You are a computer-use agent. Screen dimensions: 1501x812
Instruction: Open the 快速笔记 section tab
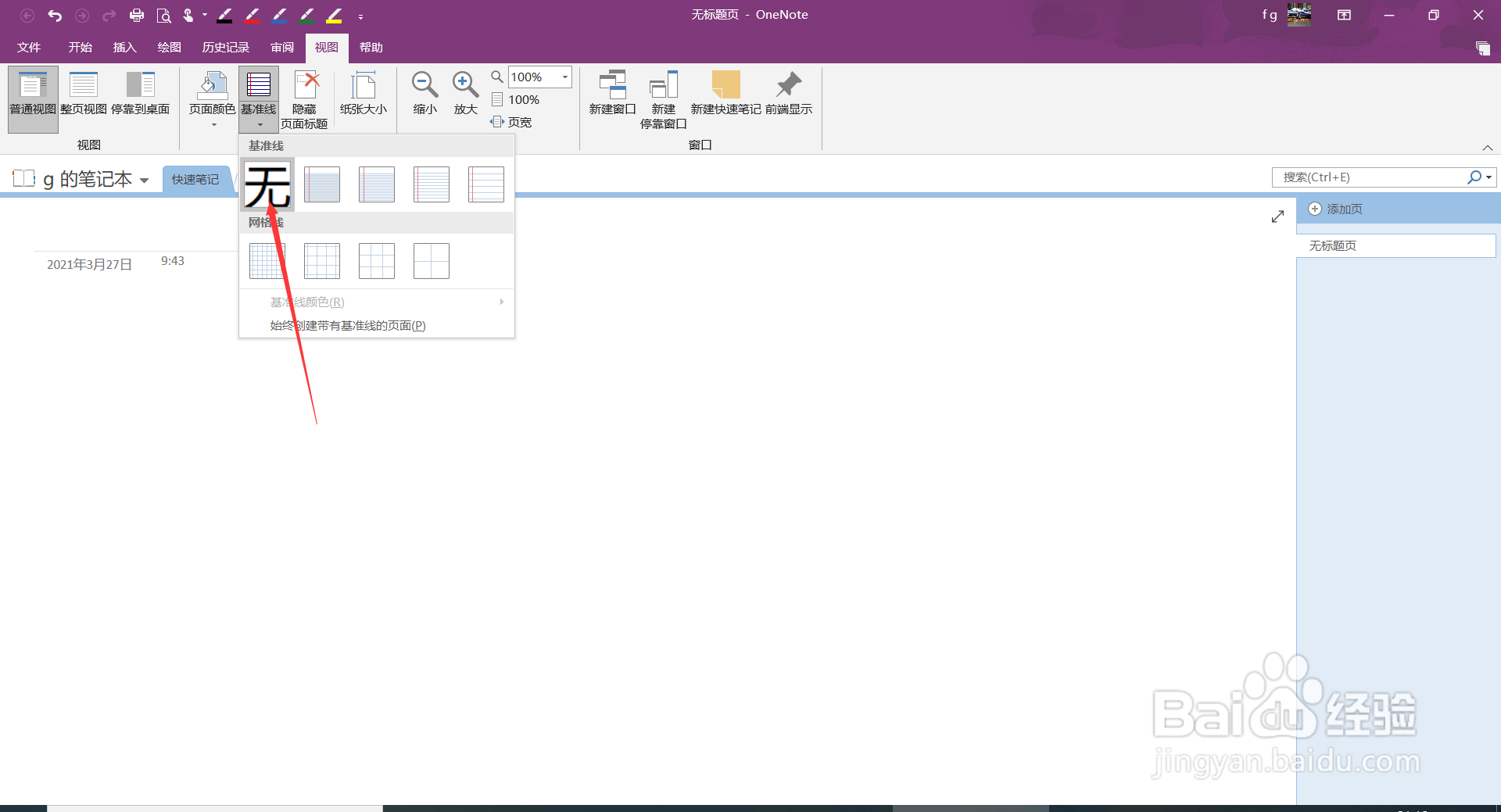point(195,180)
